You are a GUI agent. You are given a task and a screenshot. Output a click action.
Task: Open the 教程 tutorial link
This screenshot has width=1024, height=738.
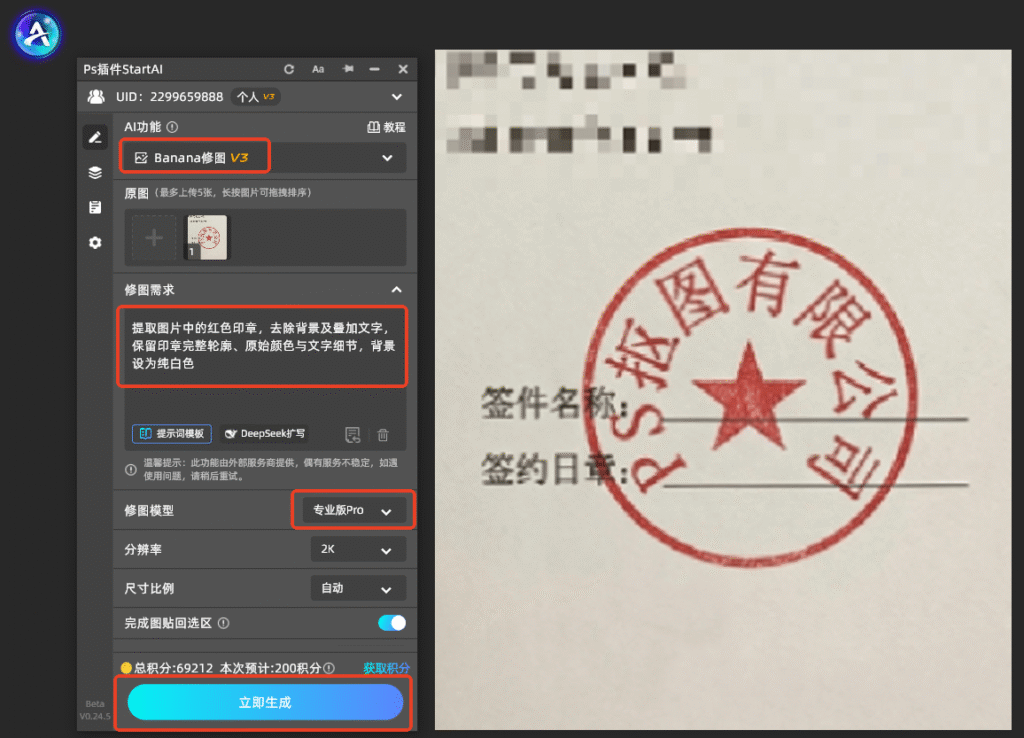[386, 127]
